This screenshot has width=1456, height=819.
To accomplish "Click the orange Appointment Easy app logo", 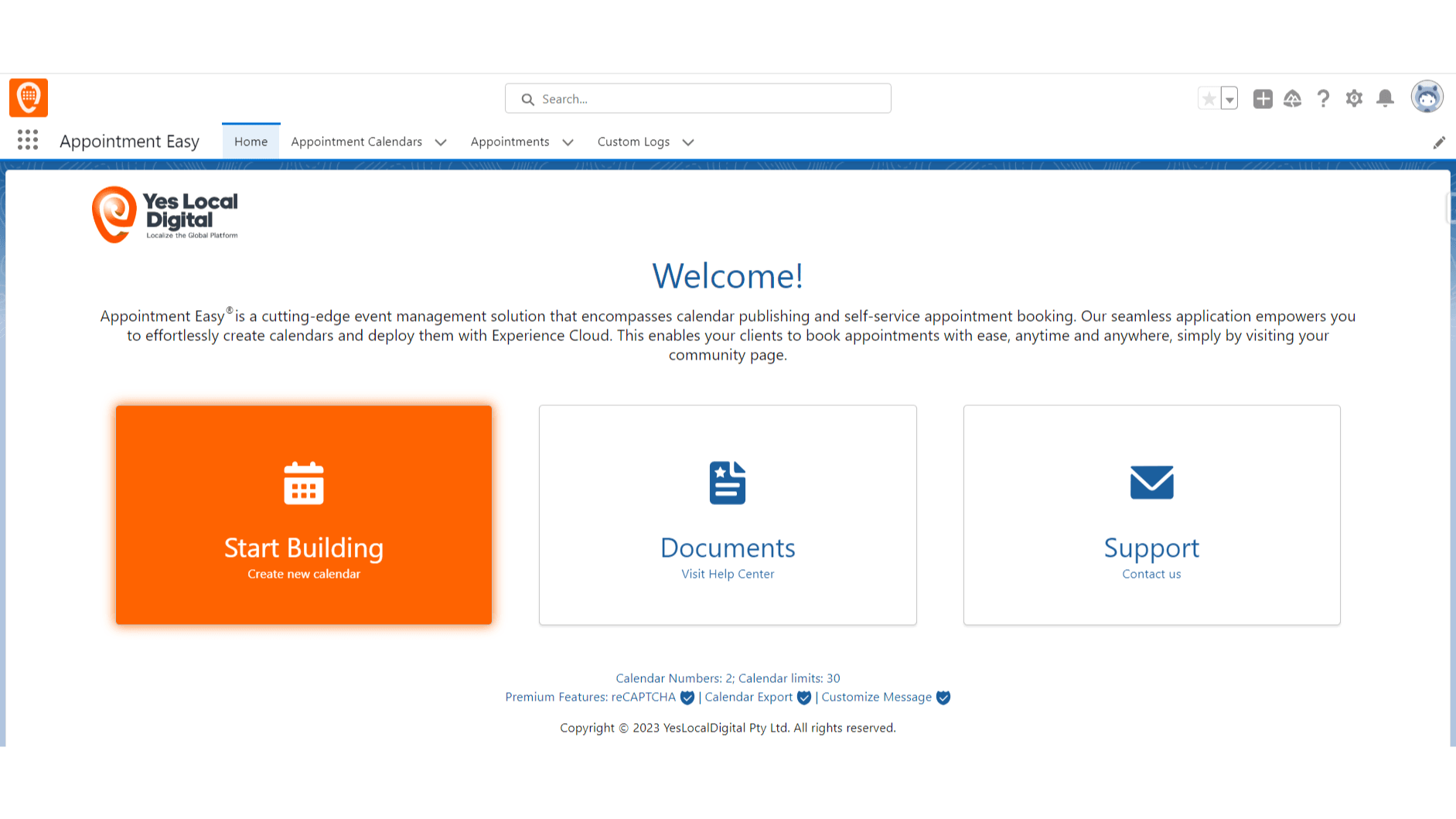I will click(29, 97).
